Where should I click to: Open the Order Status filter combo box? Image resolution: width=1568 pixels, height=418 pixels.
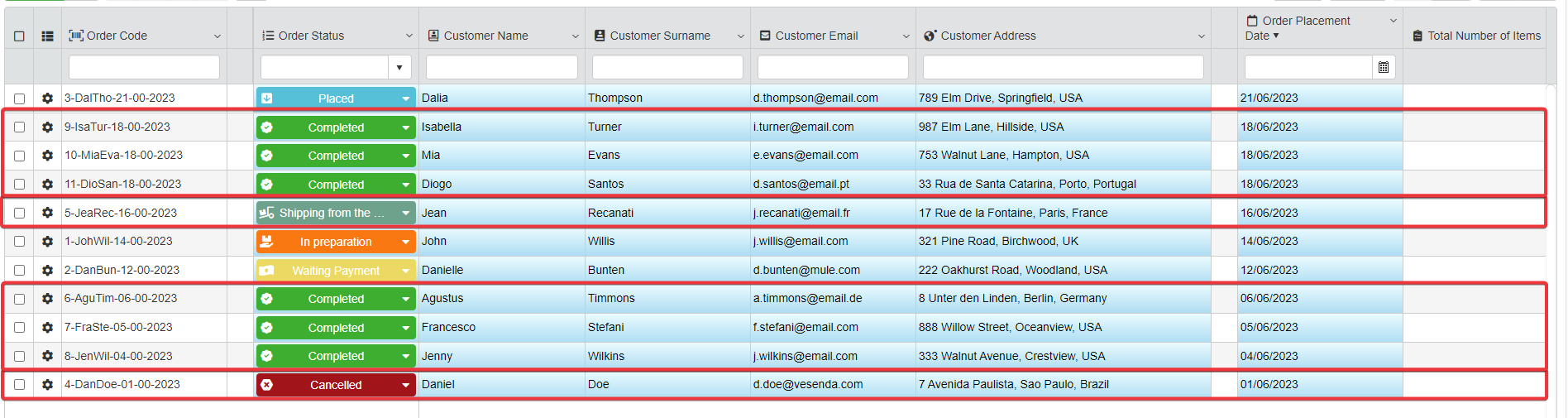(x=399, y=68)
